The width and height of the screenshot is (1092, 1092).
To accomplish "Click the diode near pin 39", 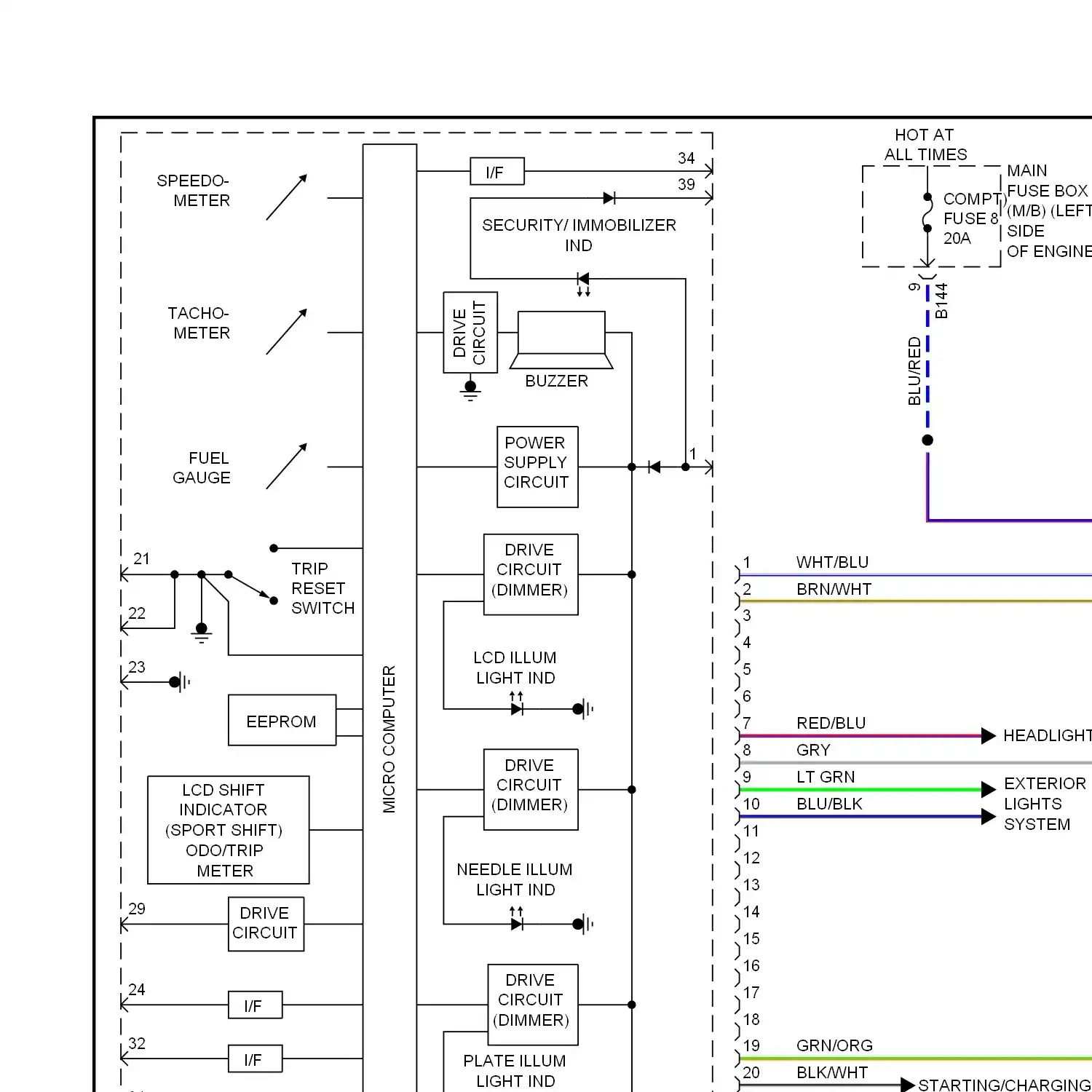I will 609,198.
